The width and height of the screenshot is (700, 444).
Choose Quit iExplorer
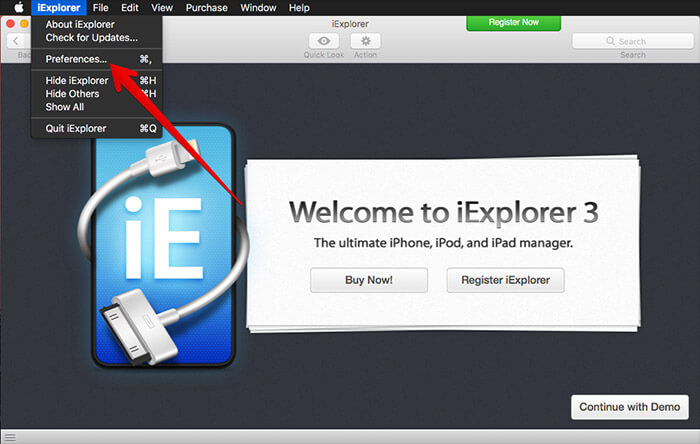click(96, 129)
